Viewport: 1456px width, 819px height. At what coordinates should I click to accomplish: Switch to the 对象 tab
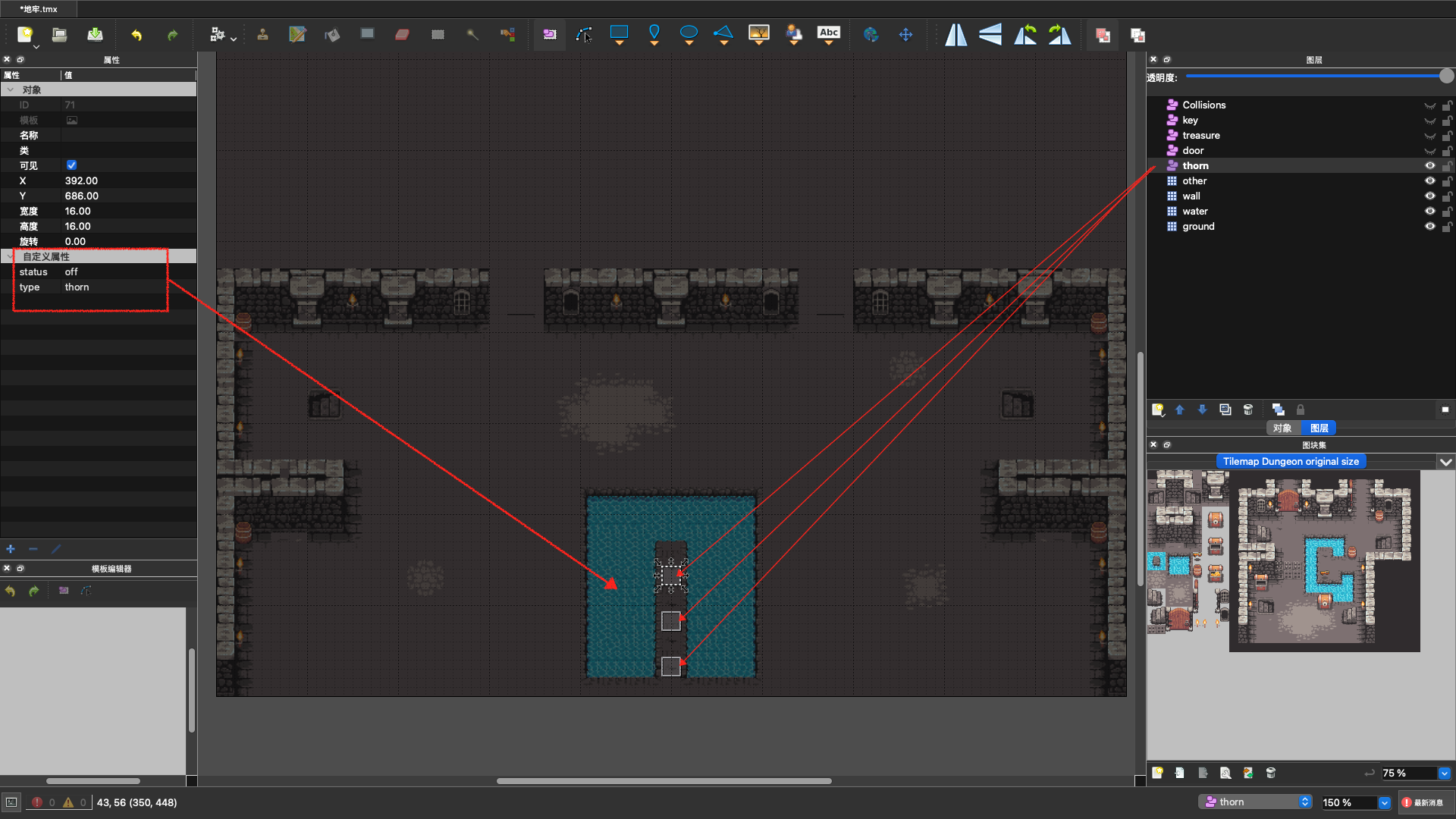[x=1282, y=428]
